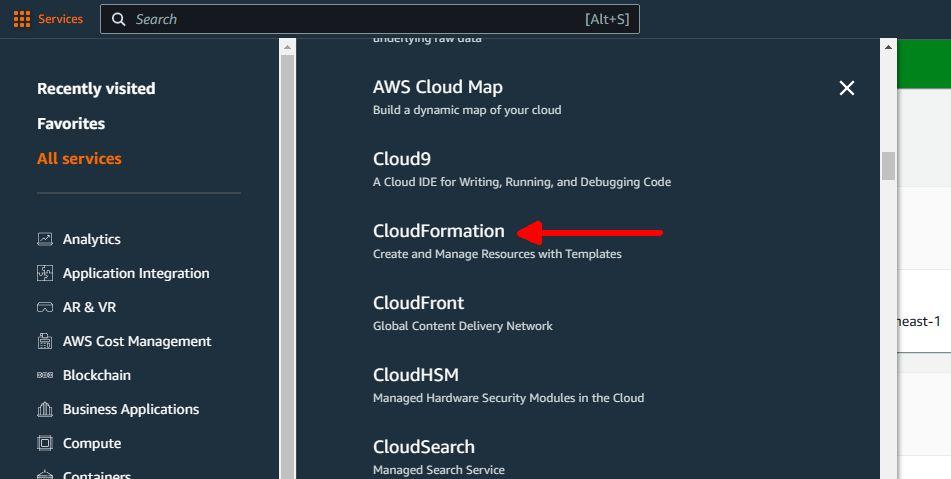Select All services section
951x479 pixels.
(79, 159)
